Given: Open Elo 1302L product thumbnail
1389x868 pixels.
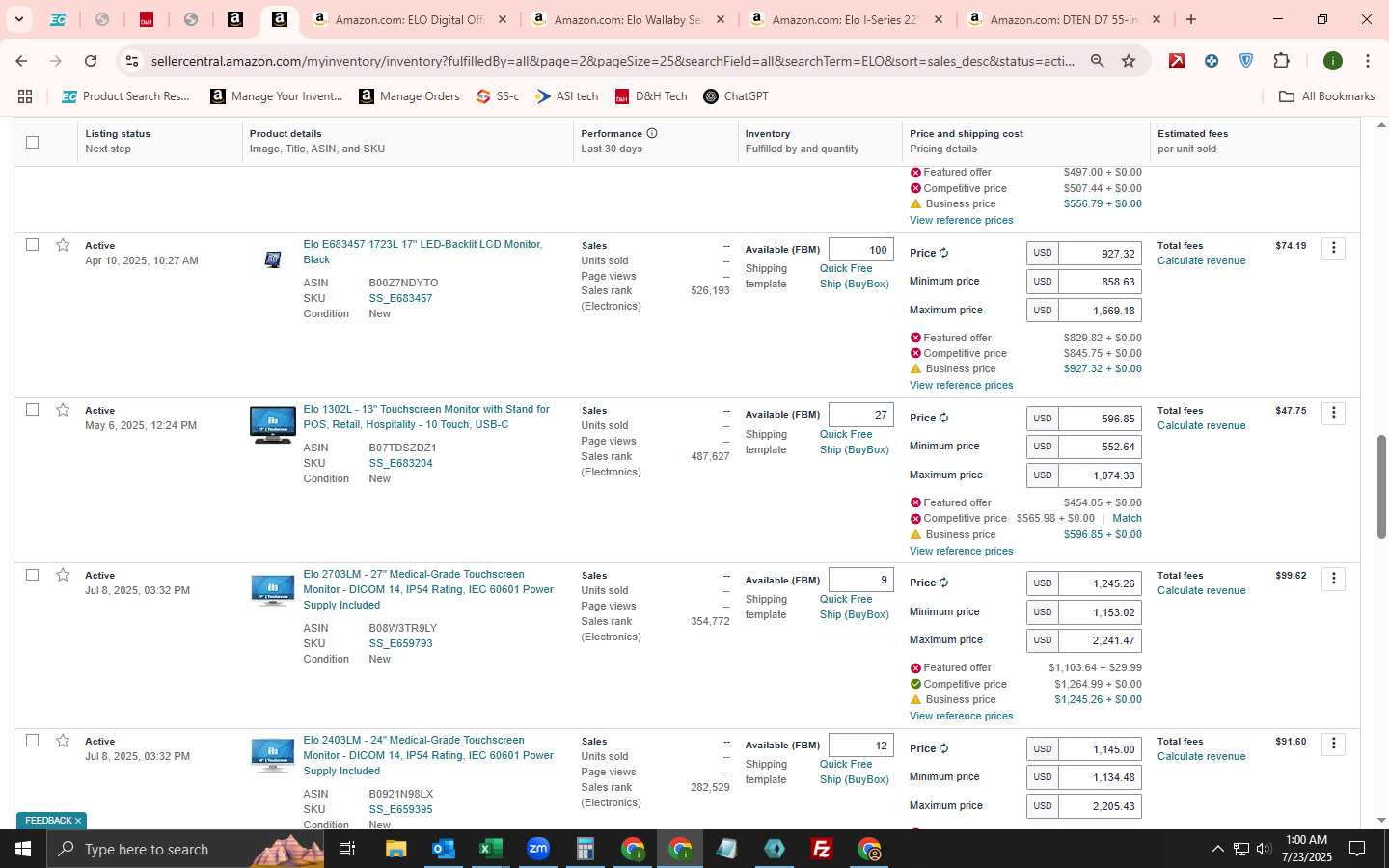Looking at the screenshot, I should pyautogui.click(x=273, y=425).
